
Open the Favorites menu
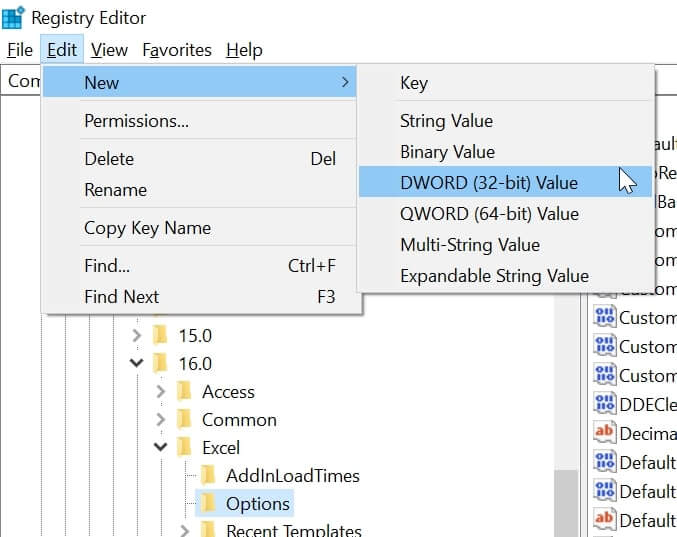pos(177,50)
